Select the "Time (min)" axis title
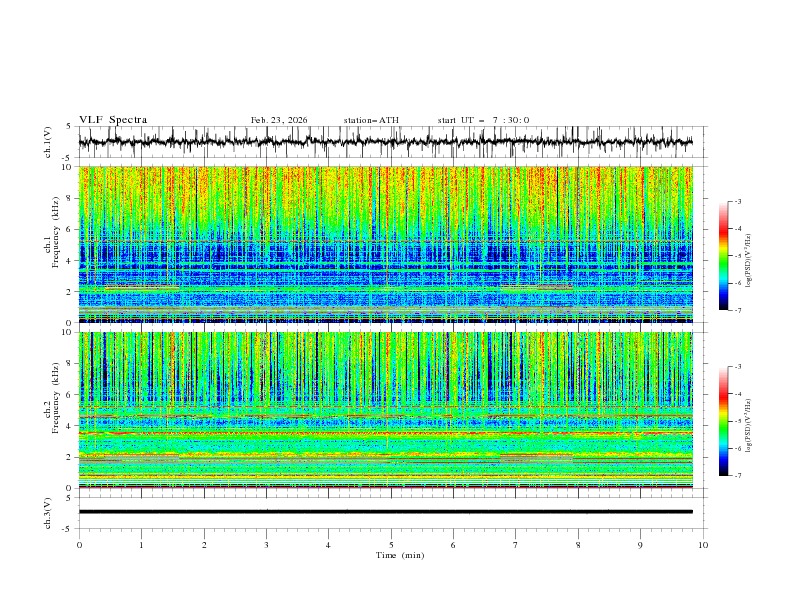Image resolution: width=792 pixels, height=612 pixels. pyautogui.click(x=400, y=555)
